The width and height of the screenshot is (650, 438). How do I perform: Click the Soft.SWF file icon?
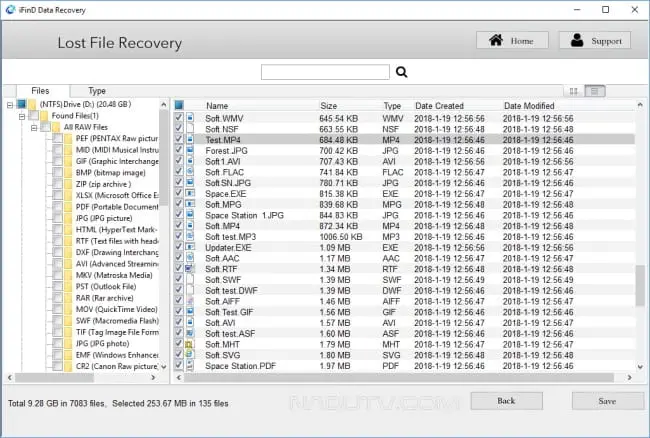[x=190, y=280]
